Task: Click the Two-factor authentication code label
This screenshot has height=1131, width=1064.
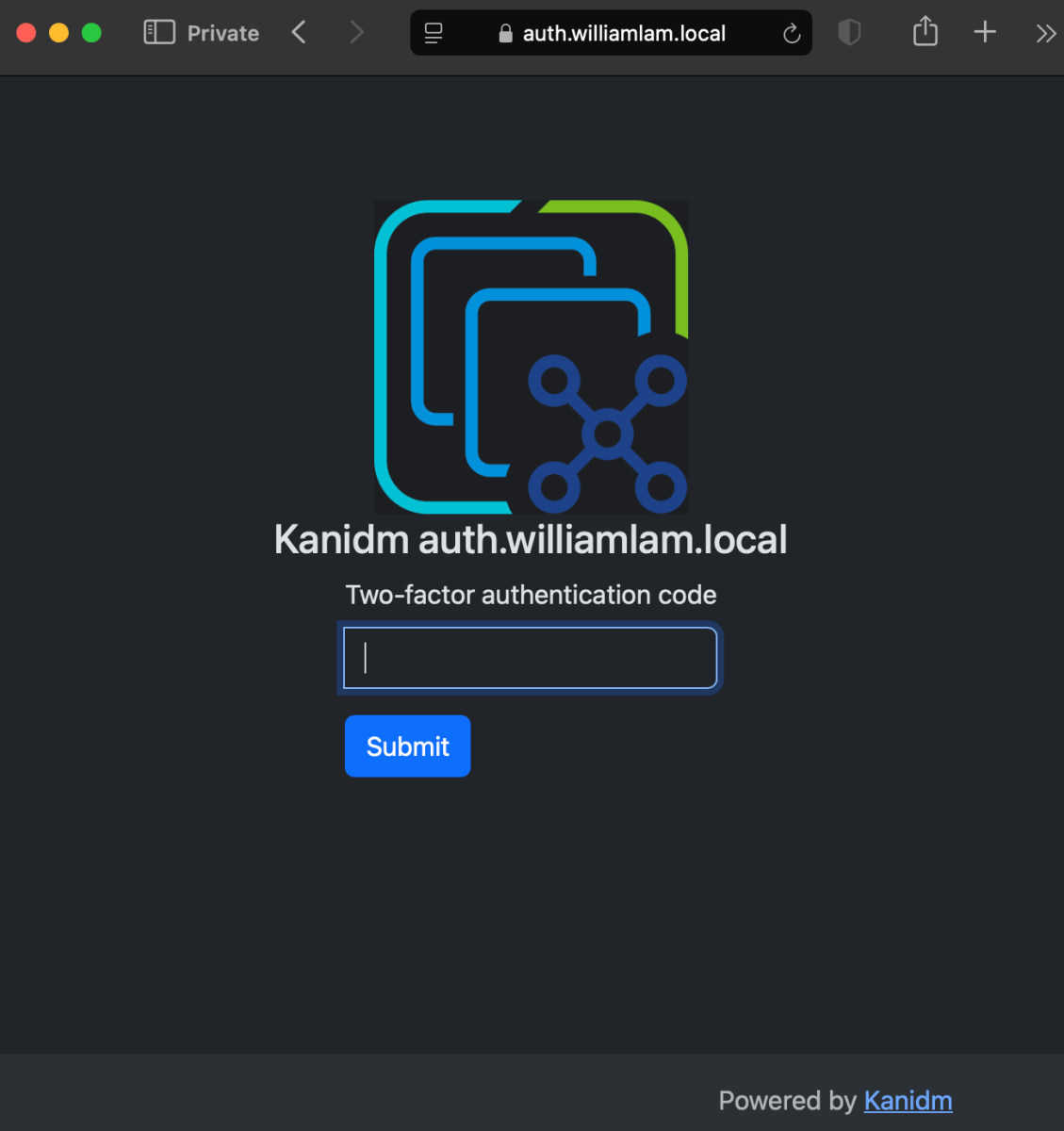Action: click(531, 595)
